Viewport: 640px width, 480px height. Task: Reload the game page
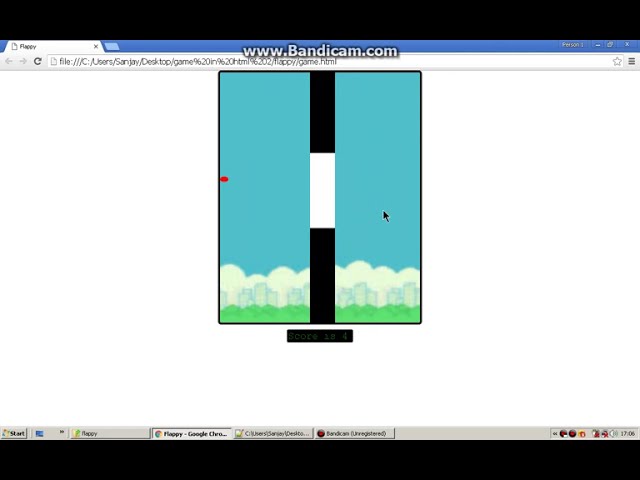point(38,61)
